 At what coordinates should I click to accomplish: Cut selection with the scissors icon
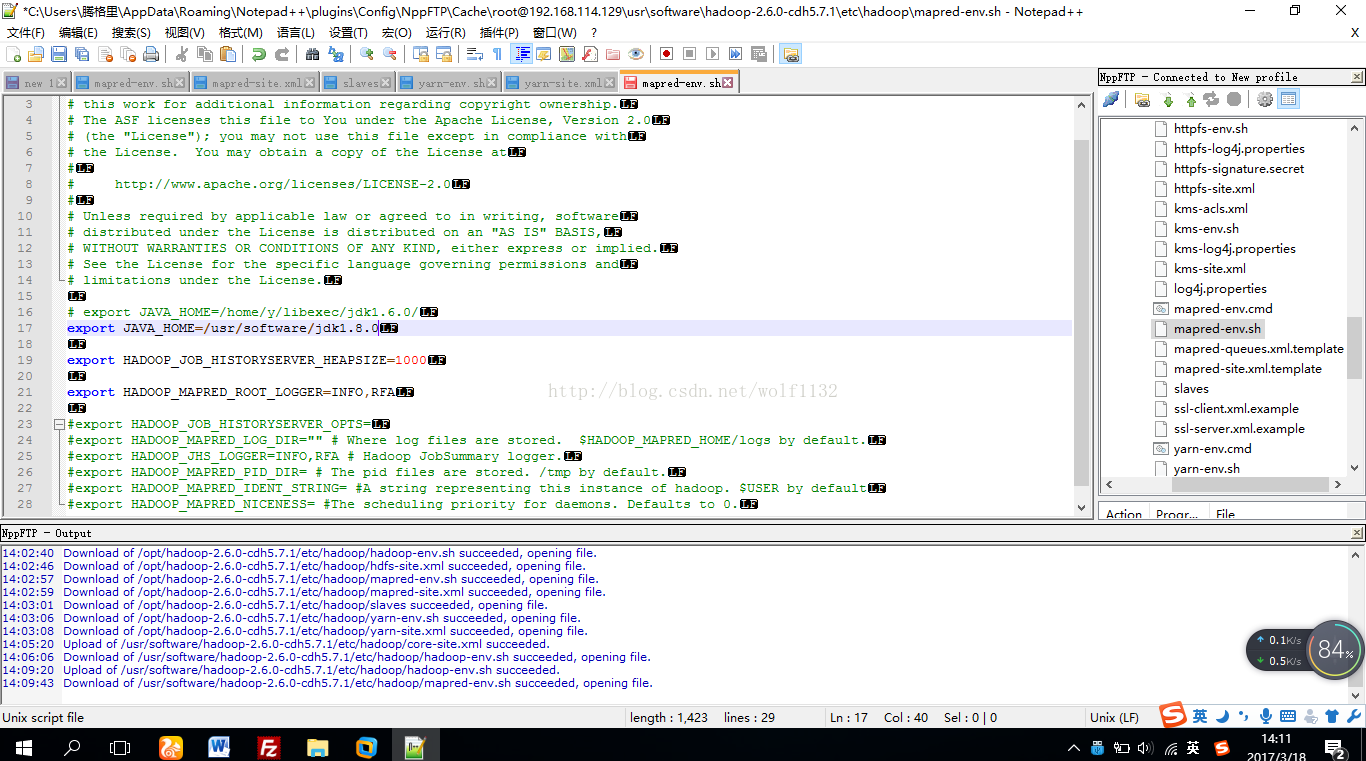pos(182,54)
